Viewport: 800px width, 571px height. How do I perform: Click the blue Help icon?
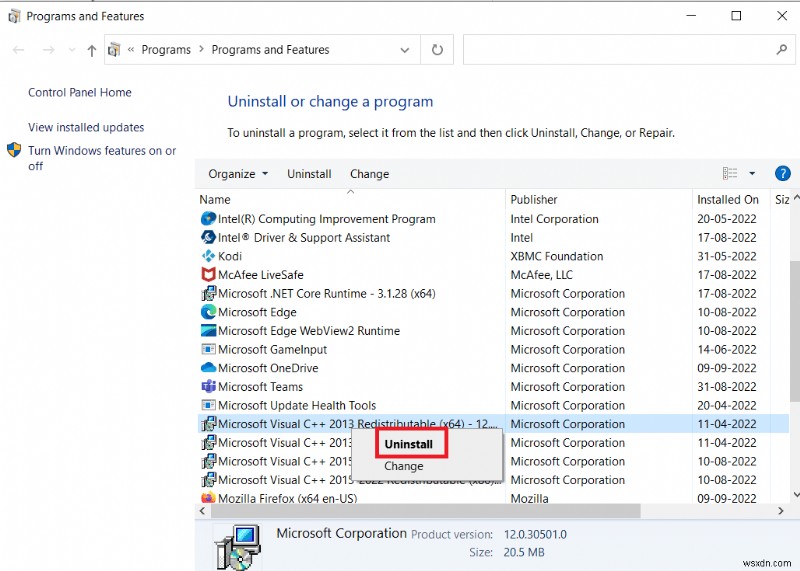point(783,173)
